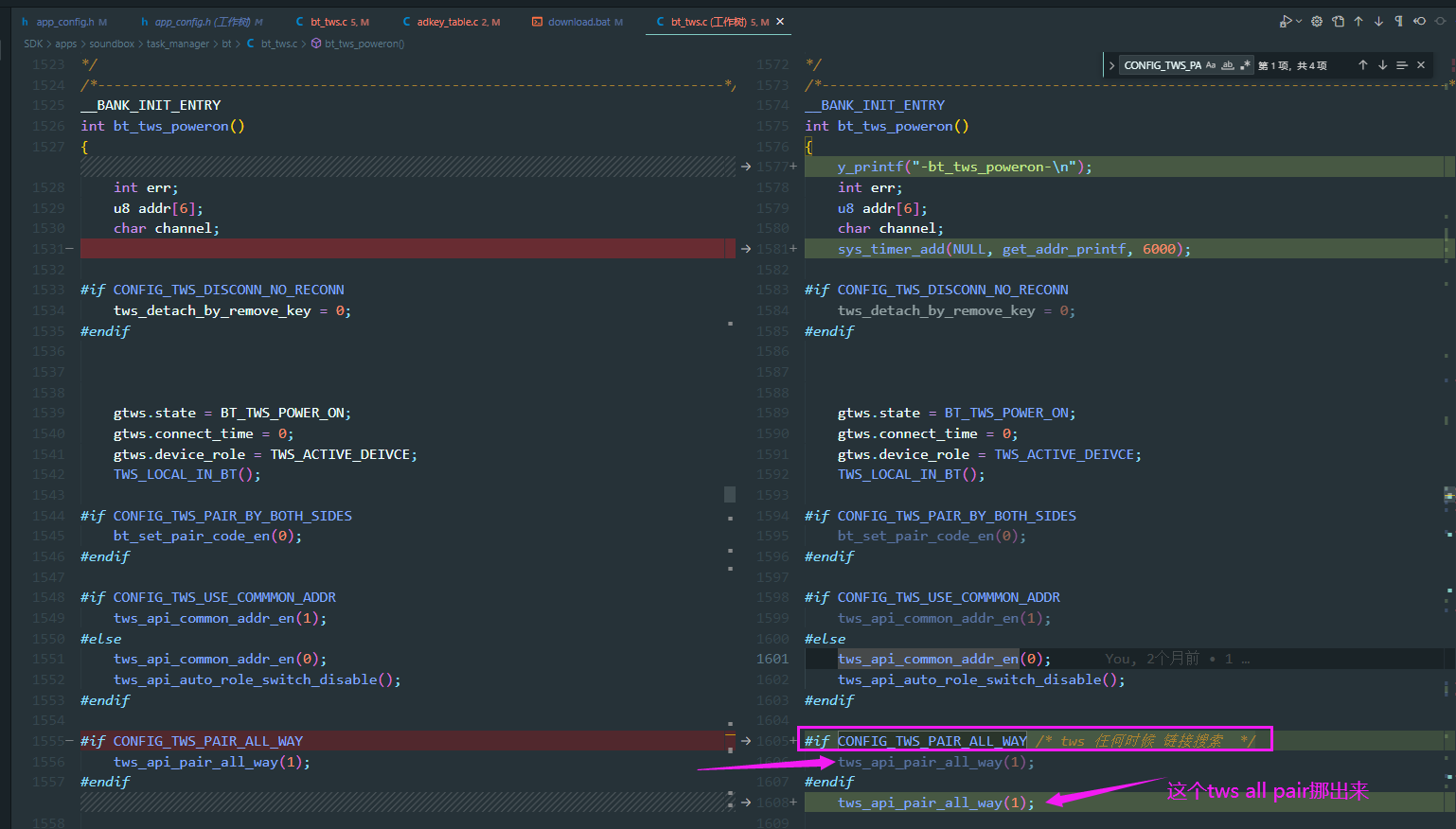Revert change arrow at line 1577 y_printf
The image size is (1456, 829).
746,167
